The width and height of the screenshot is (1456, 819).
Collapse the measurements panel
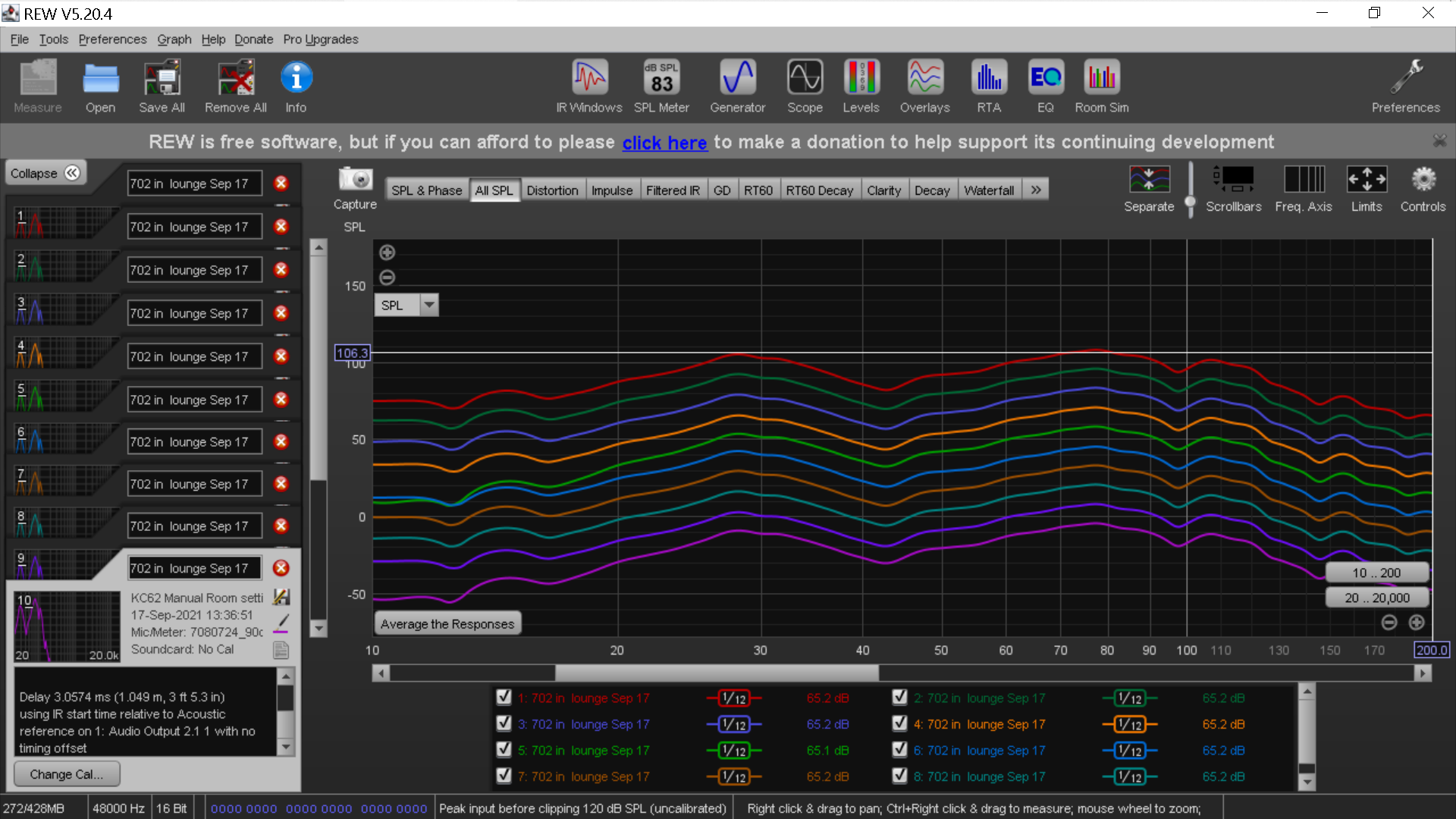pos(45,174)
